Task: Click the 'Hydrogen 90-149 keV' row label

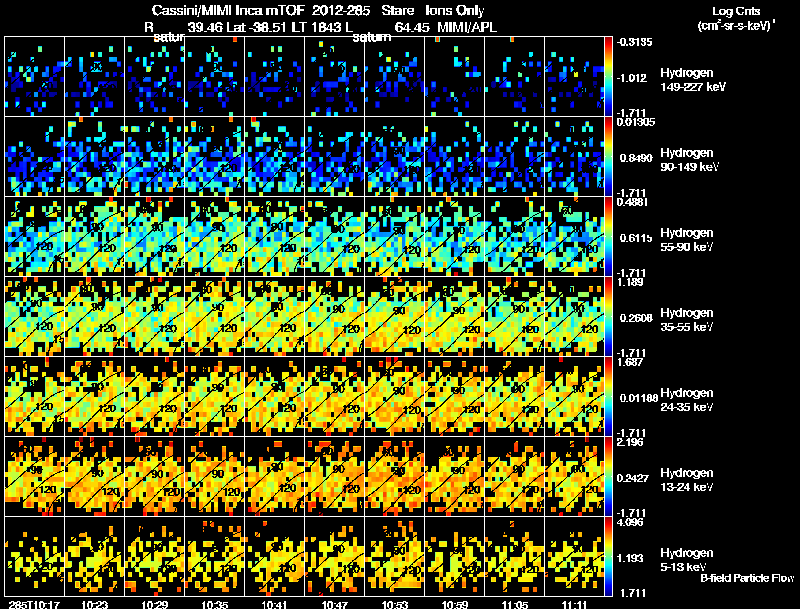Action: point(689,160)
